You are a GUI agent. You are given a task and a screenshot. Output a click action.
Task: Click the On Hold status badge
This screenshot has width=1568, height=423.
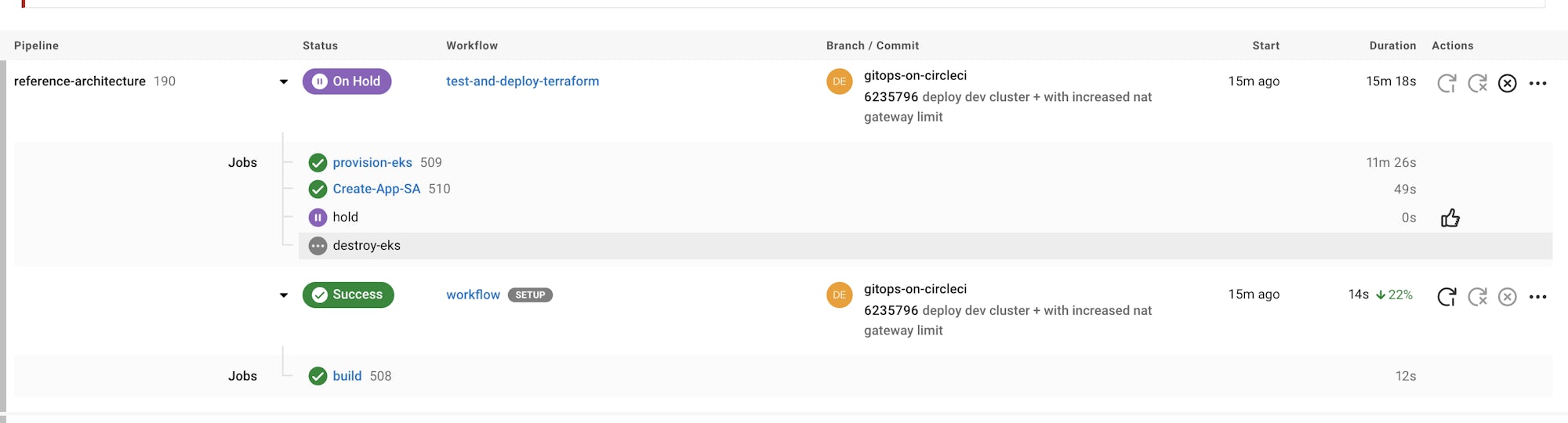pyautogui.click(x=347, y=81)
